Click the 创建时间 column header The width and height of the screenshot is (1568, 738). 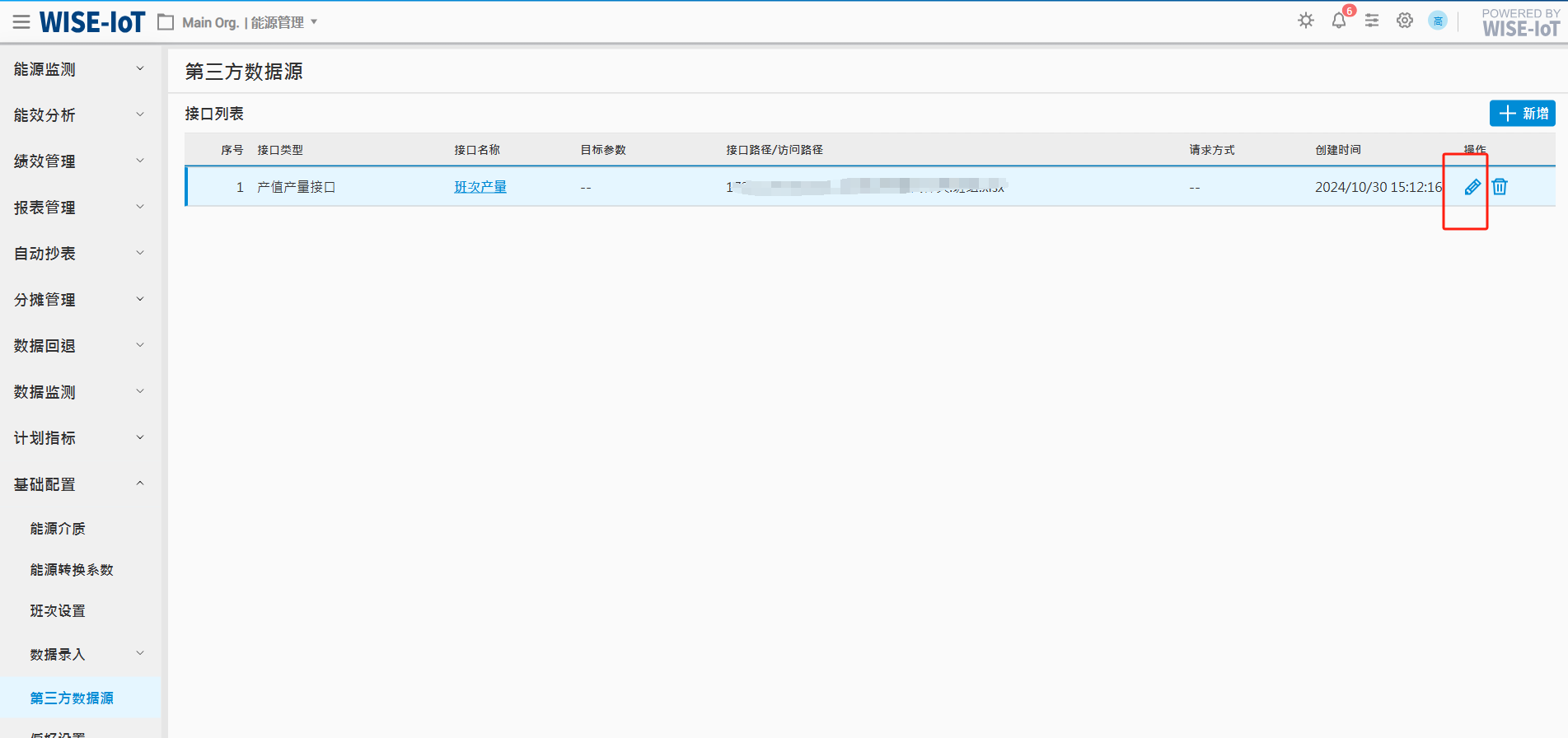[x=1337, y=150]
